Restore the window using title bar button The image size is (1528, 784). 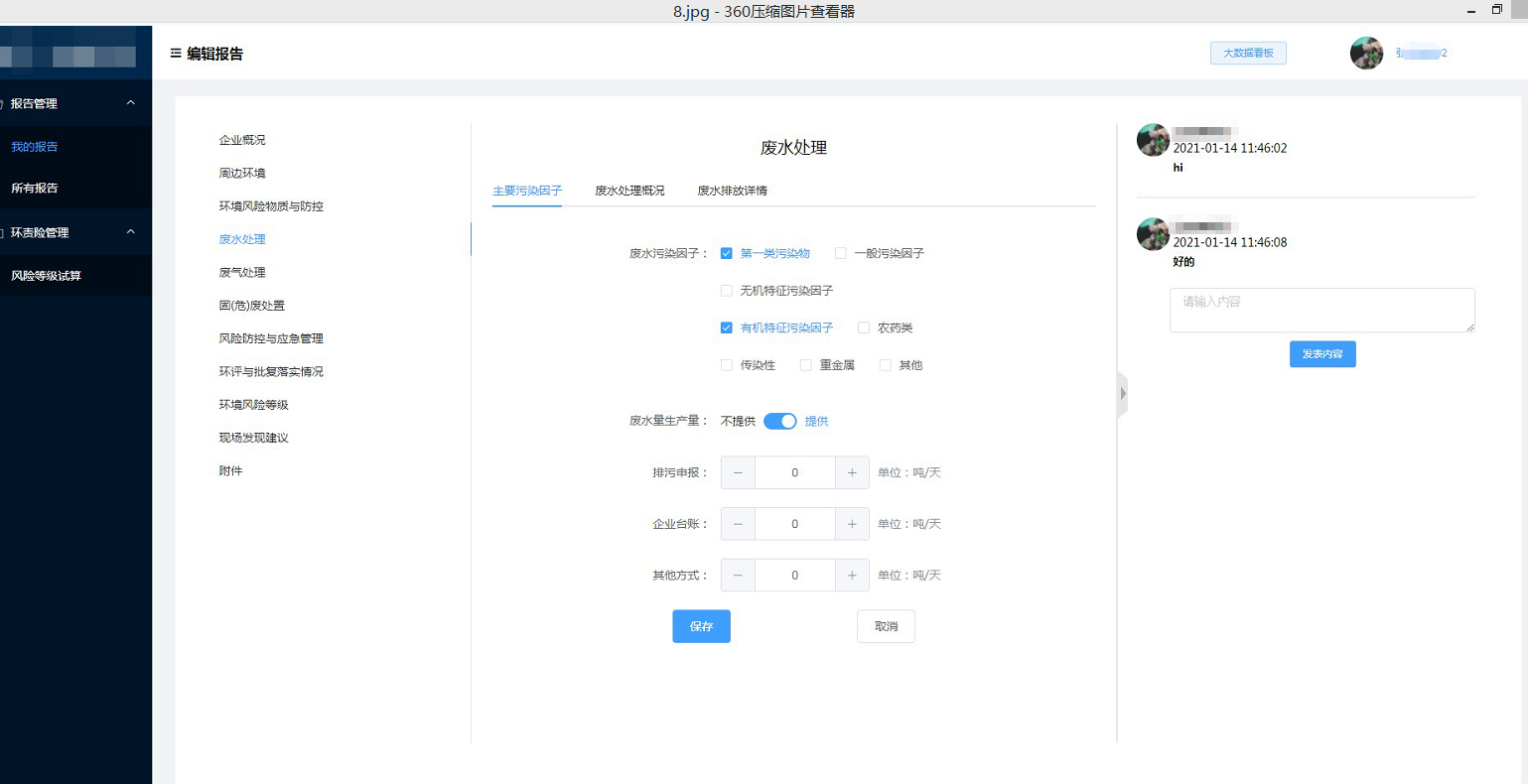click(1497, 10)
